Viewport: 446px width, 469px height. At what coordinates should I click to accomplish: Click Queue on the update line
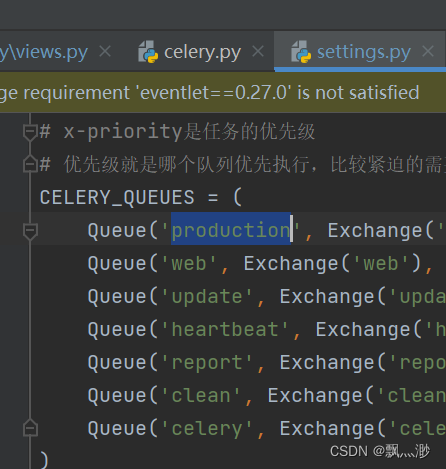(117, 296)
